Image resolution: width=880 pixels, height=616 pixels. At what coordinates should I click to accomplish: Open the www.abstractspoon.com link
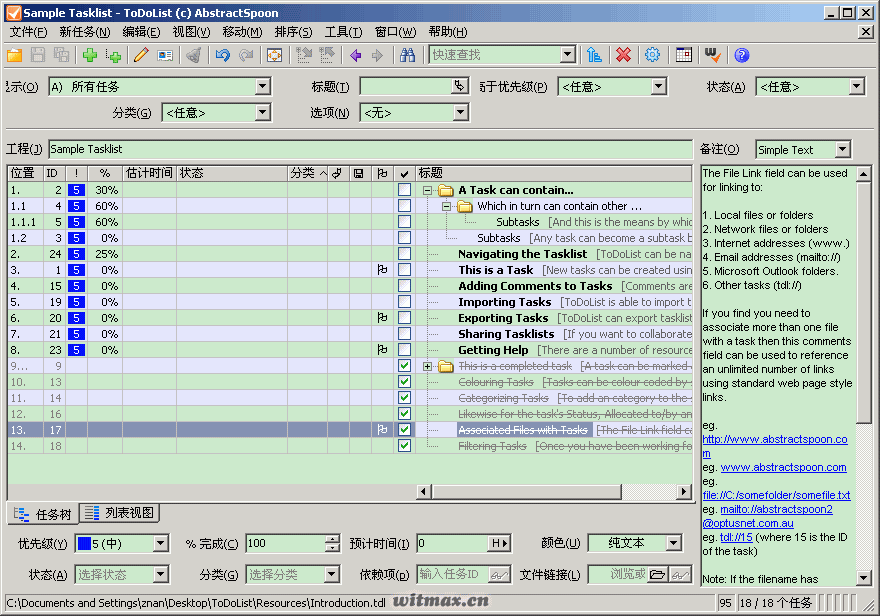tap(783, 467)
